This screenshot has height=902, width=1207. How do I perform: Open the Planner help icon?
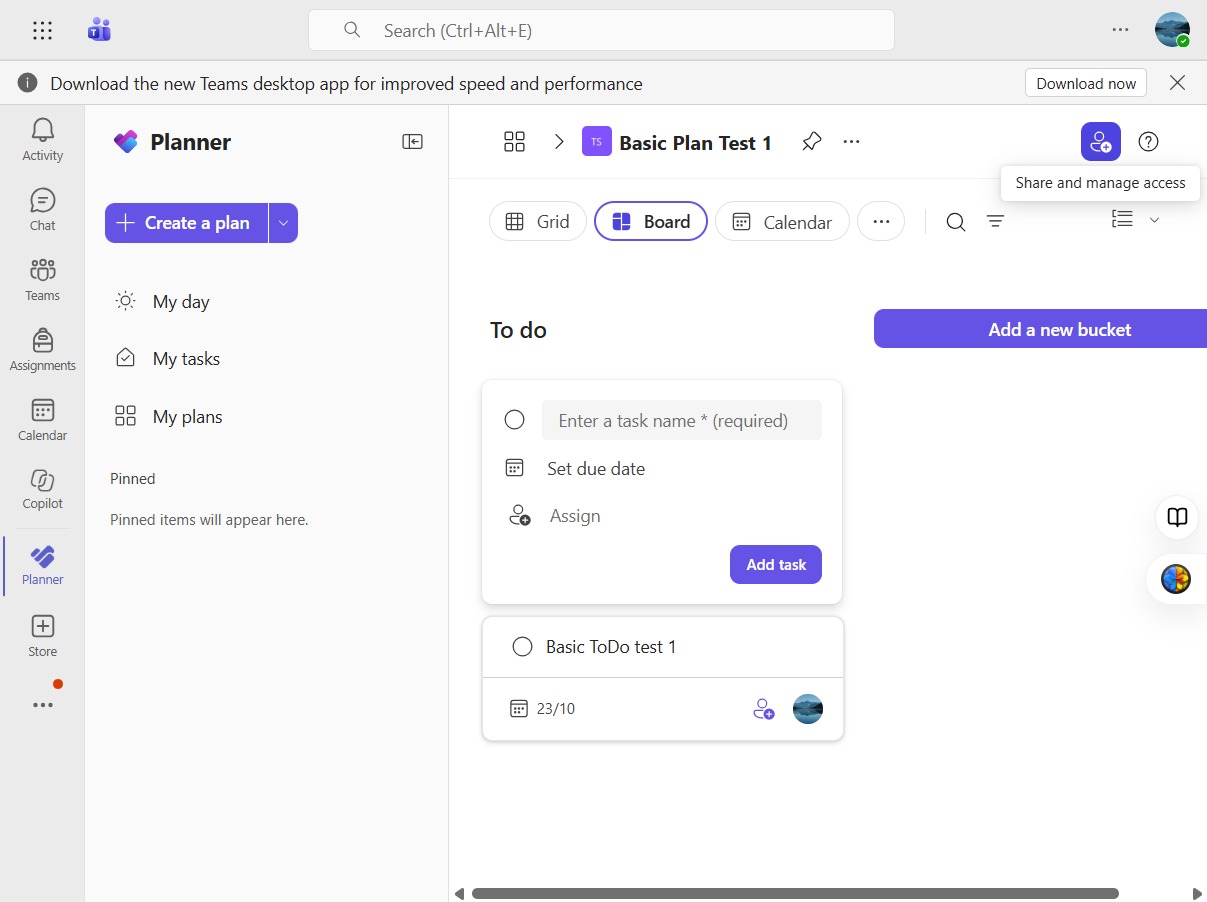coord(1149,142)
